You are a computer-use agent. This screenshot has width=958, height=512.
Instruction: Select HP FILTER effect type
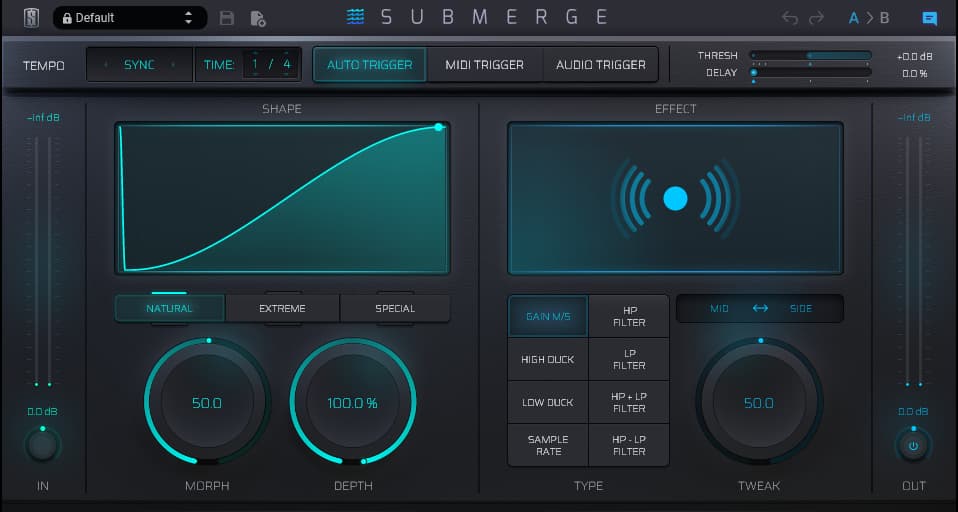(x=629, y=316)
